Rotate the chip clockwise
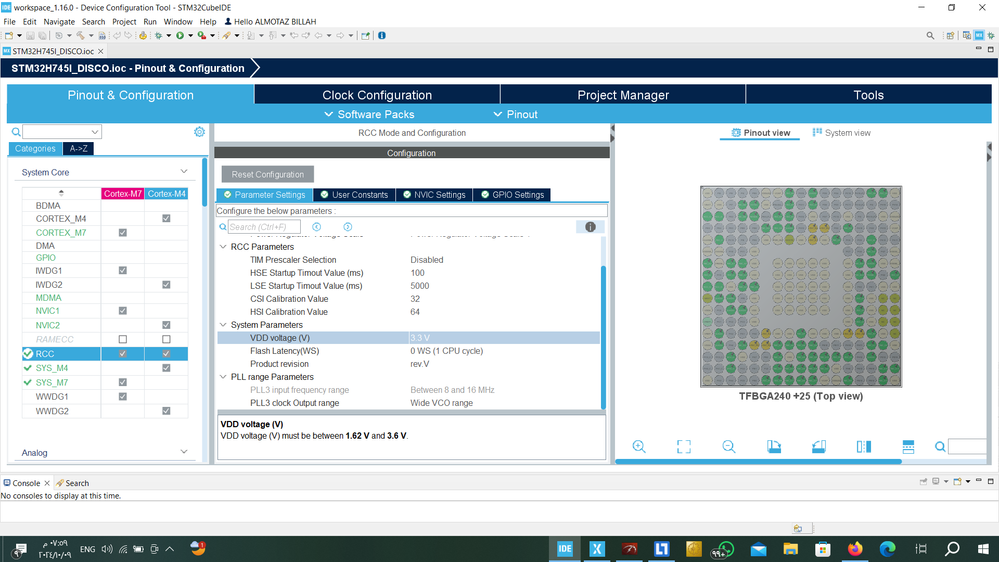 [774, 447]
